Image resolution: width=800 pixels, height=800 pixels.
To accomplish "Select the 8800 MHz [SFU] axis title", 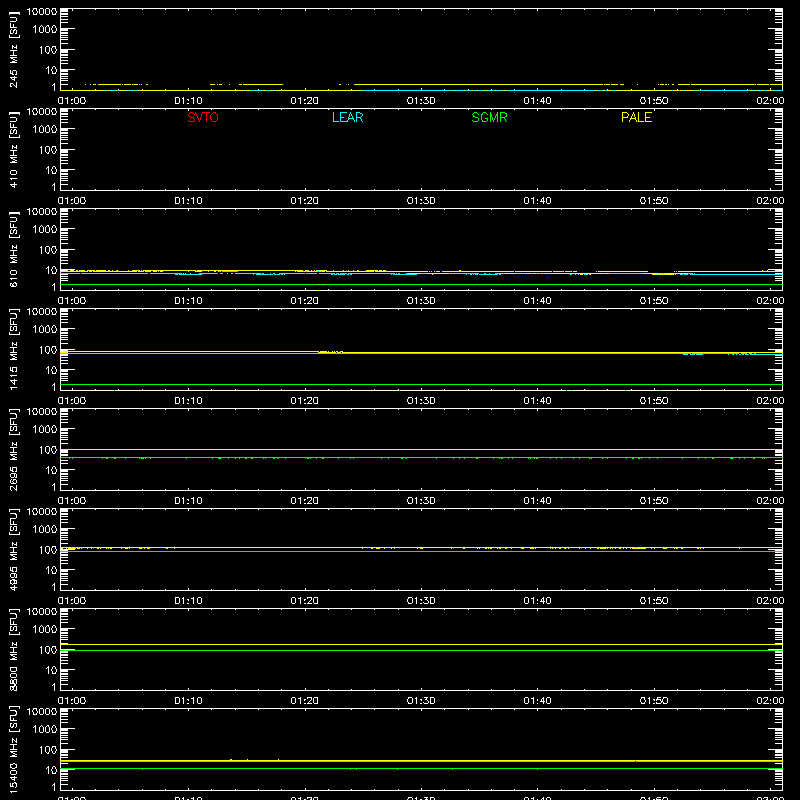I will 14,649.
